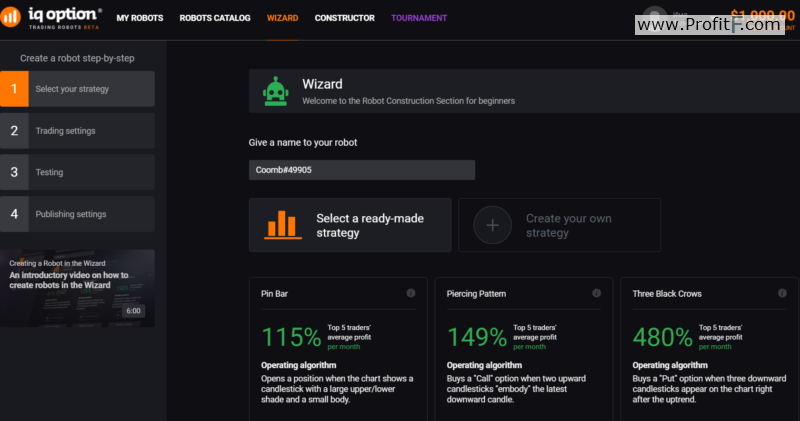Choose Select a ready-made strategy
This screenshot has height=421, width=800.
350,225
